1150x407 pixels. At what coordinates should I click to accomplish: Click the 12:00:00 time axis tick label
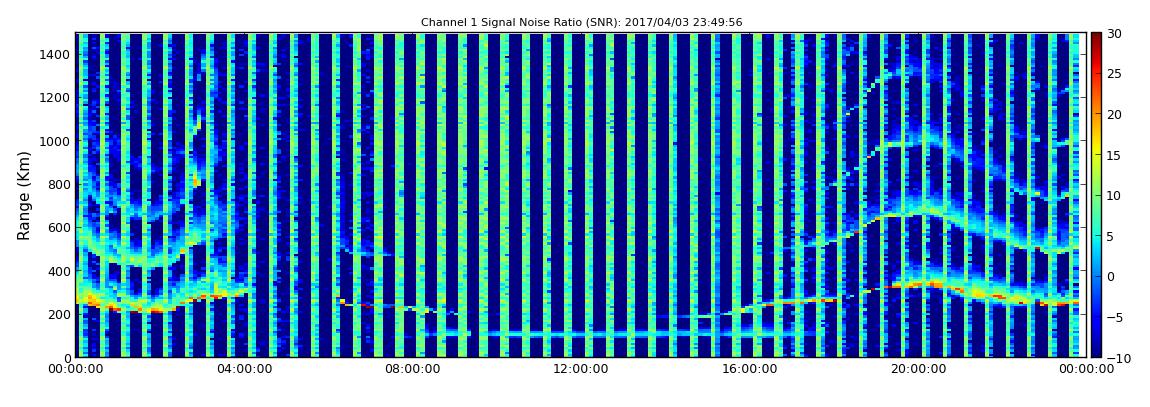(580, 369)
